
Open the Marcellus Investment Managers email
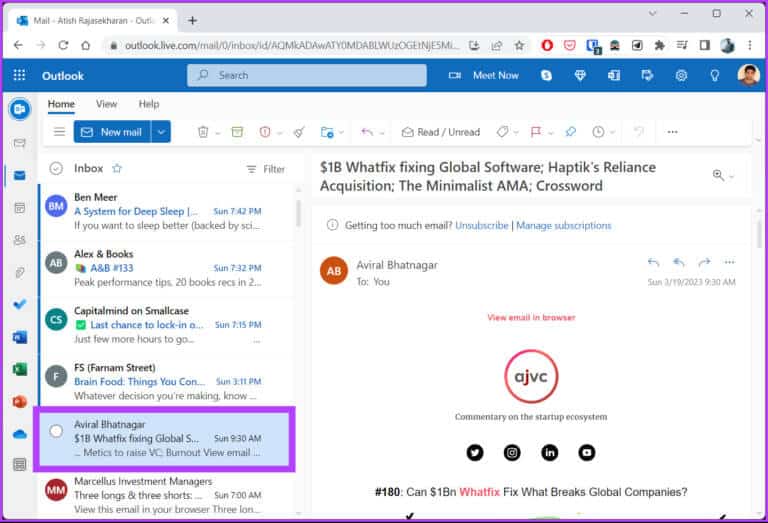pos(167,495)
